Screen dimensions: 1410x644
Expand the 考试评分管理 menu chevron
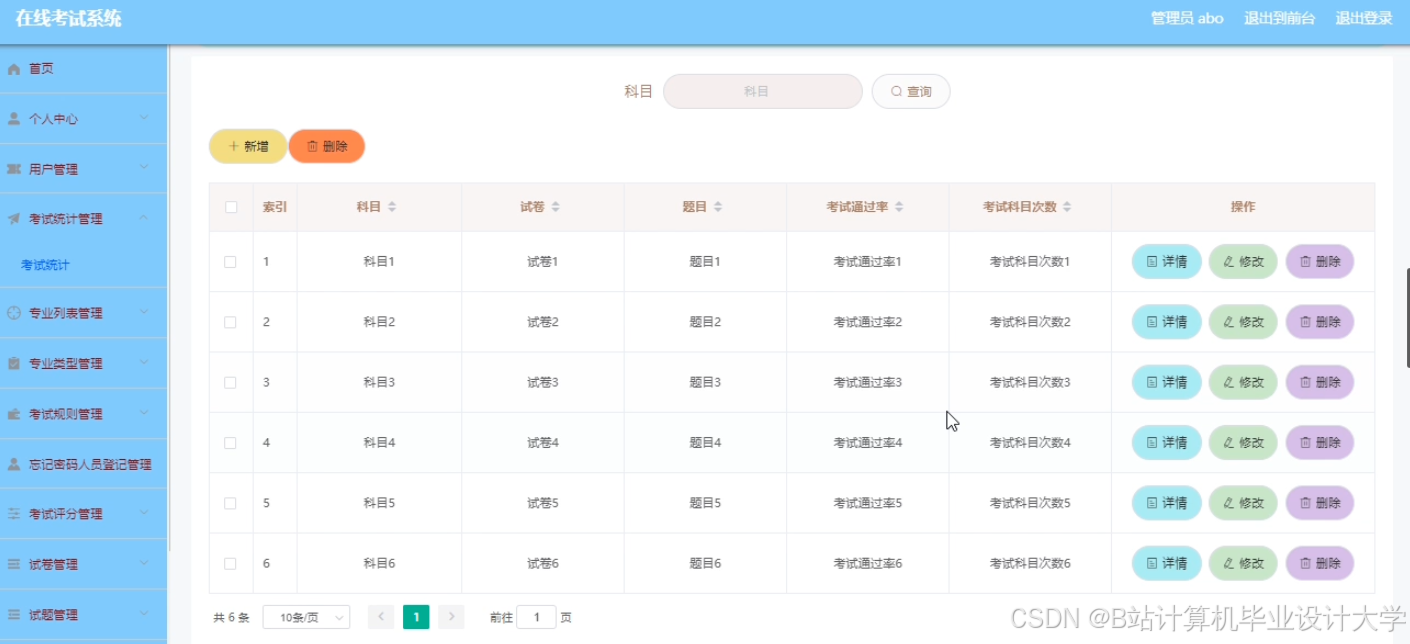(144, 512)
